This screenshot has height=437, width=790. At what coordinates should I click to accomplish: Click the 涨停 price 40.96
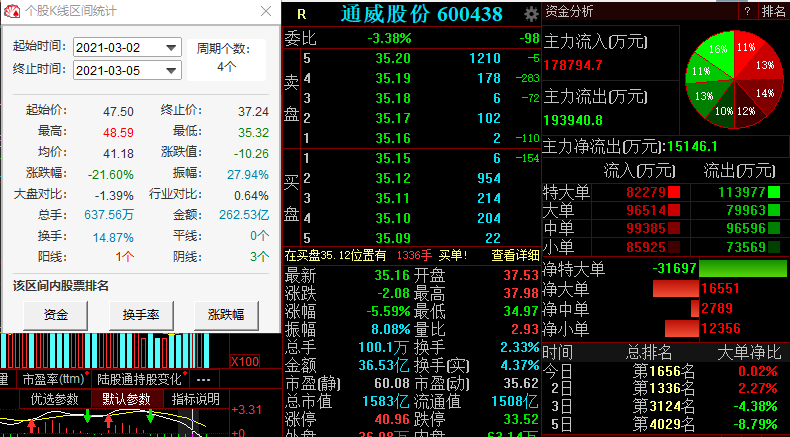[x=392, y=419]
